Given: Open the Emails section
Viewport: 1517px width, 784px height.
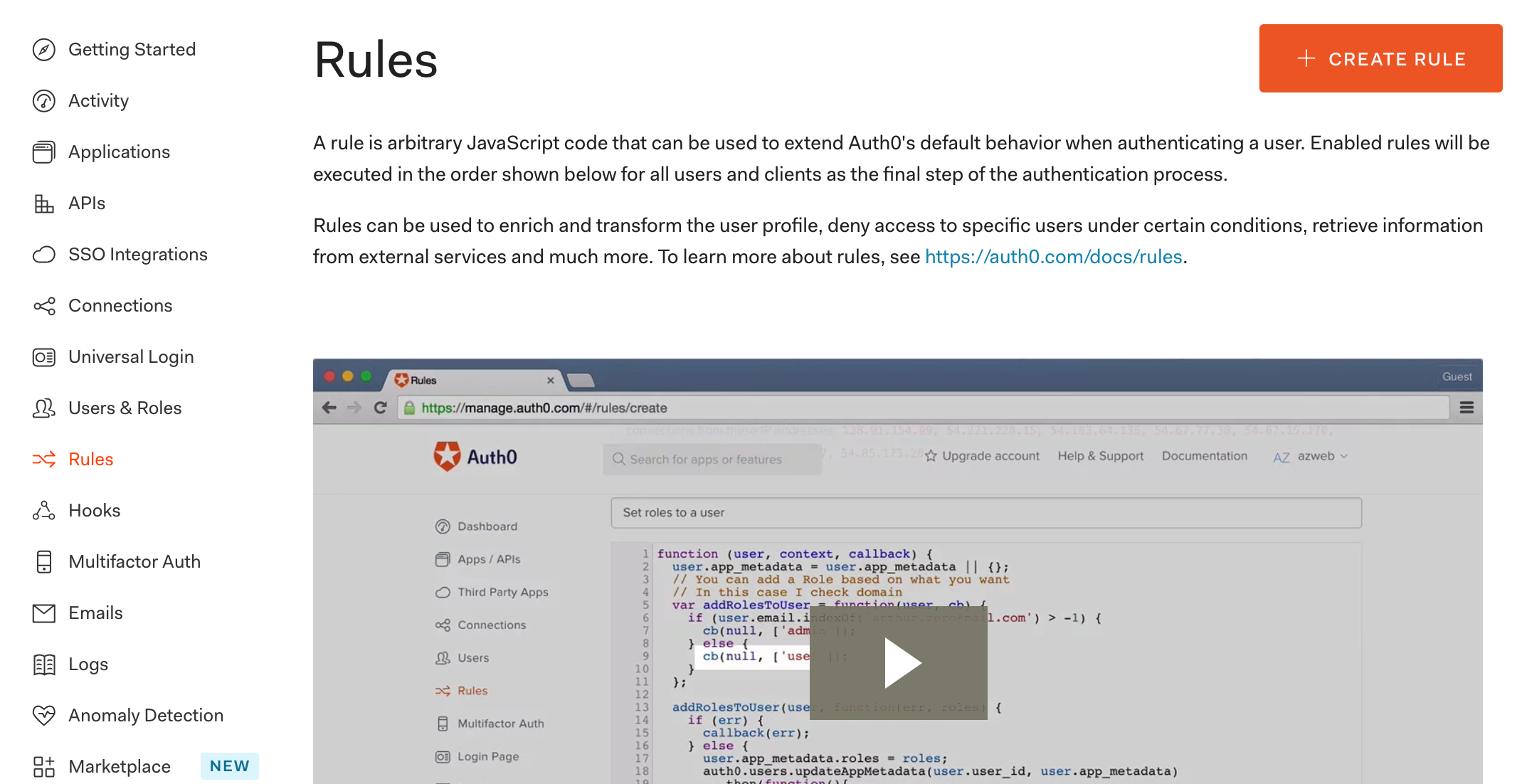Looking at the screenshot, I should click(95, 613).
